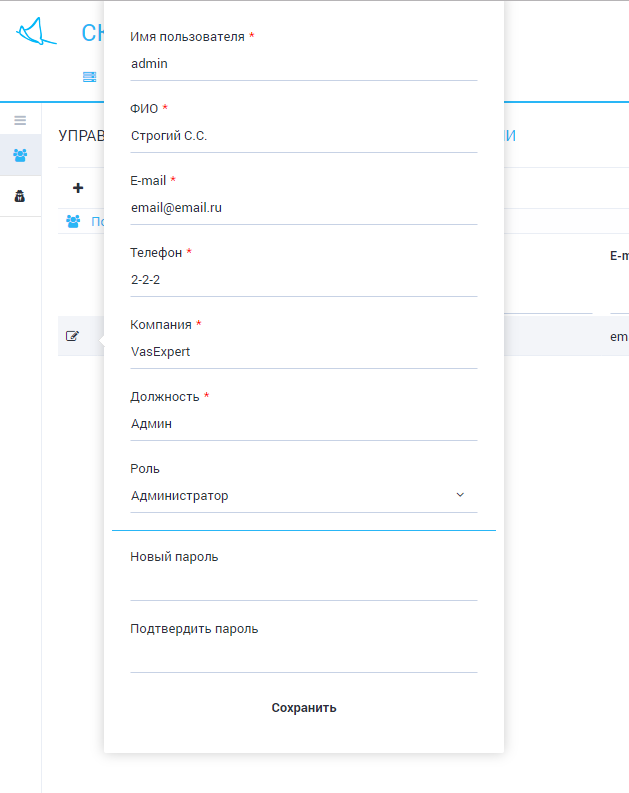Click the E-mail input field
Screen dimensions: 629x793
pos(303,208)
